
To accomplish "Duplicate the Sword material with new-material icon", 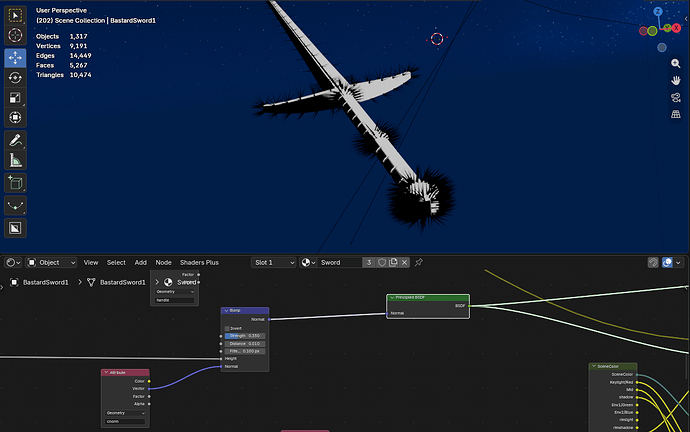I will coord(393,263).
